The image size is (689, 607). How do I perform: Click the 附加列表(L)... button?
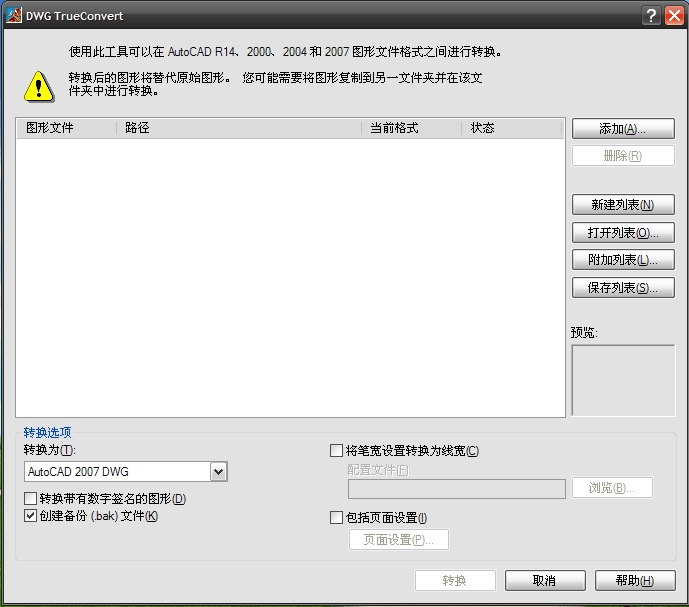[x=623, y=260]
